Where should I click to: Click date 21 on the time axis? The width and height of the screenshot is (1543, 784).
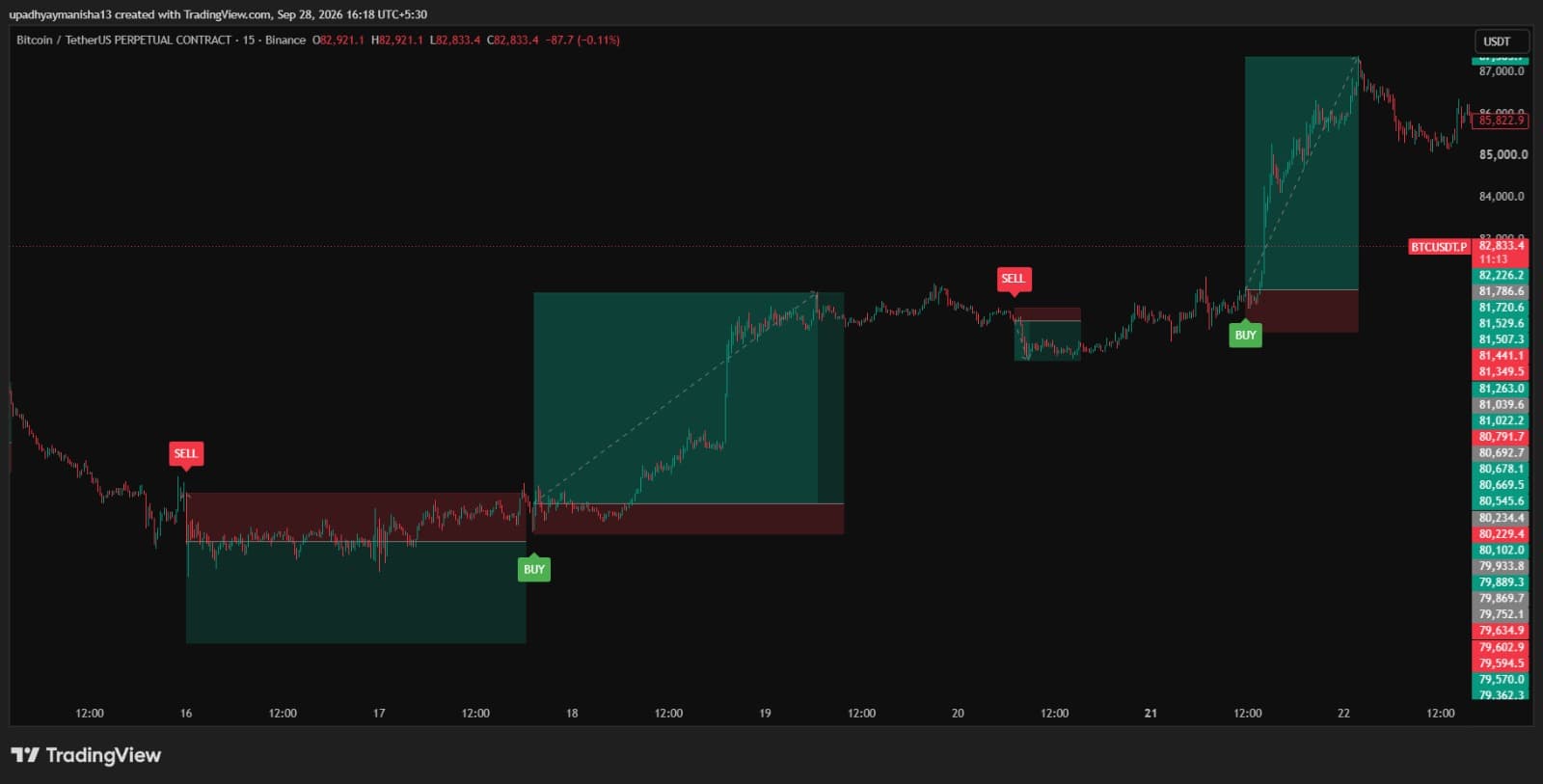click(x=1150, y=714)
